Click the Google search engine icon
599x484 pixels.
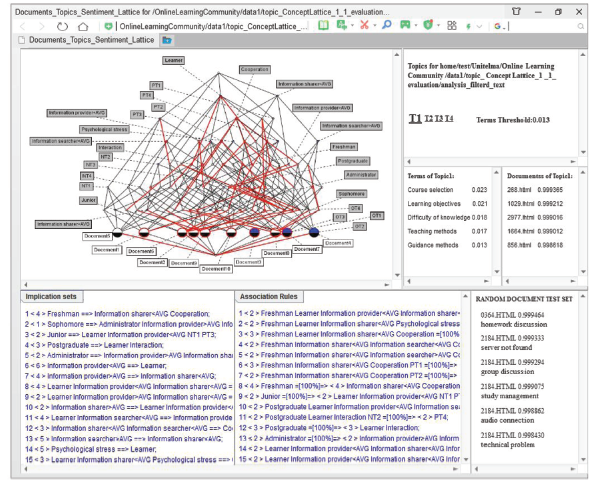(x=497, y=26)
